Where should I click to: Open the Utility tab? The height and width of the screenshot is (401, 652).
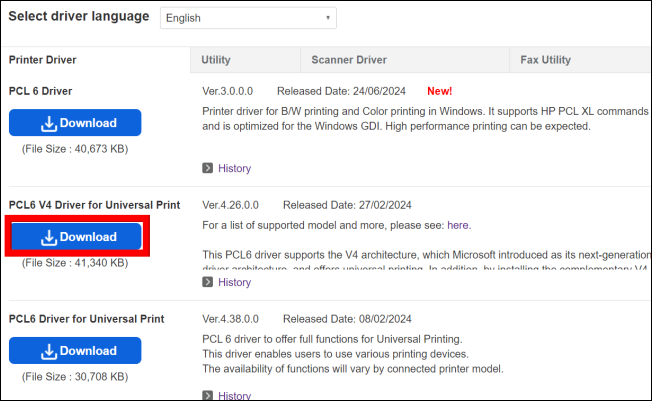(245, 60)
